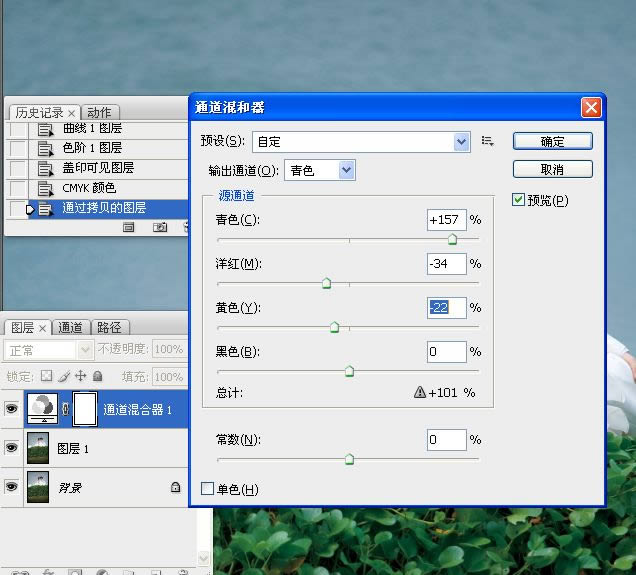The image size is (636, 575).
Task: Click the preset options menu icon
Action: [x=488, y=142]
